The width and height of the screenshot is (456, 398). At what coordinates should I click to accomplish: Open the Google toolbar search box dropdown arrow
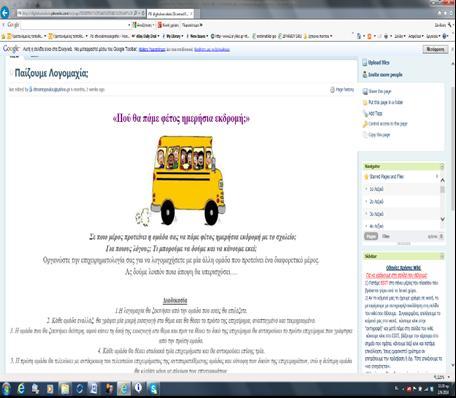pos(129,25)
